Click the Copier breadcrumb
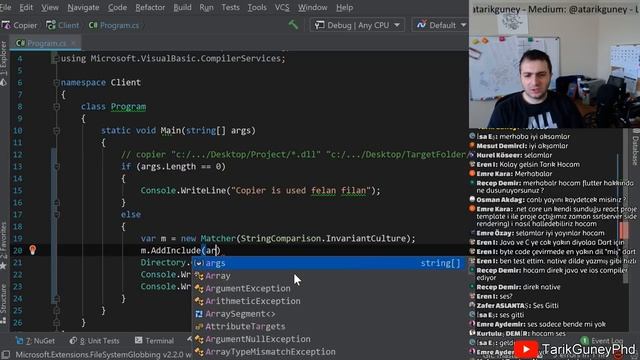The image size is (640, 360). [20, 25]
